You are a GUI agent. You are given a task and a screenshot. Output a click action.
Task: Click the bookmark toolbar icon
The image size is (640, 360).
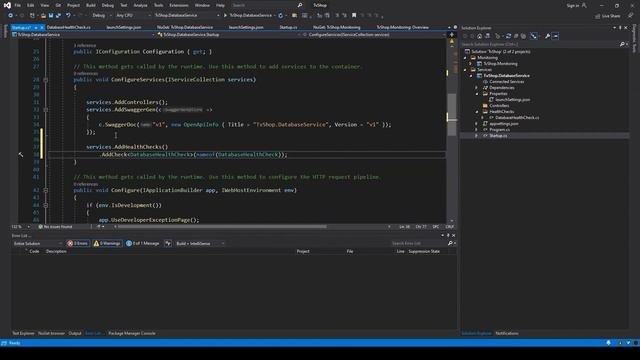coord(354,16)
